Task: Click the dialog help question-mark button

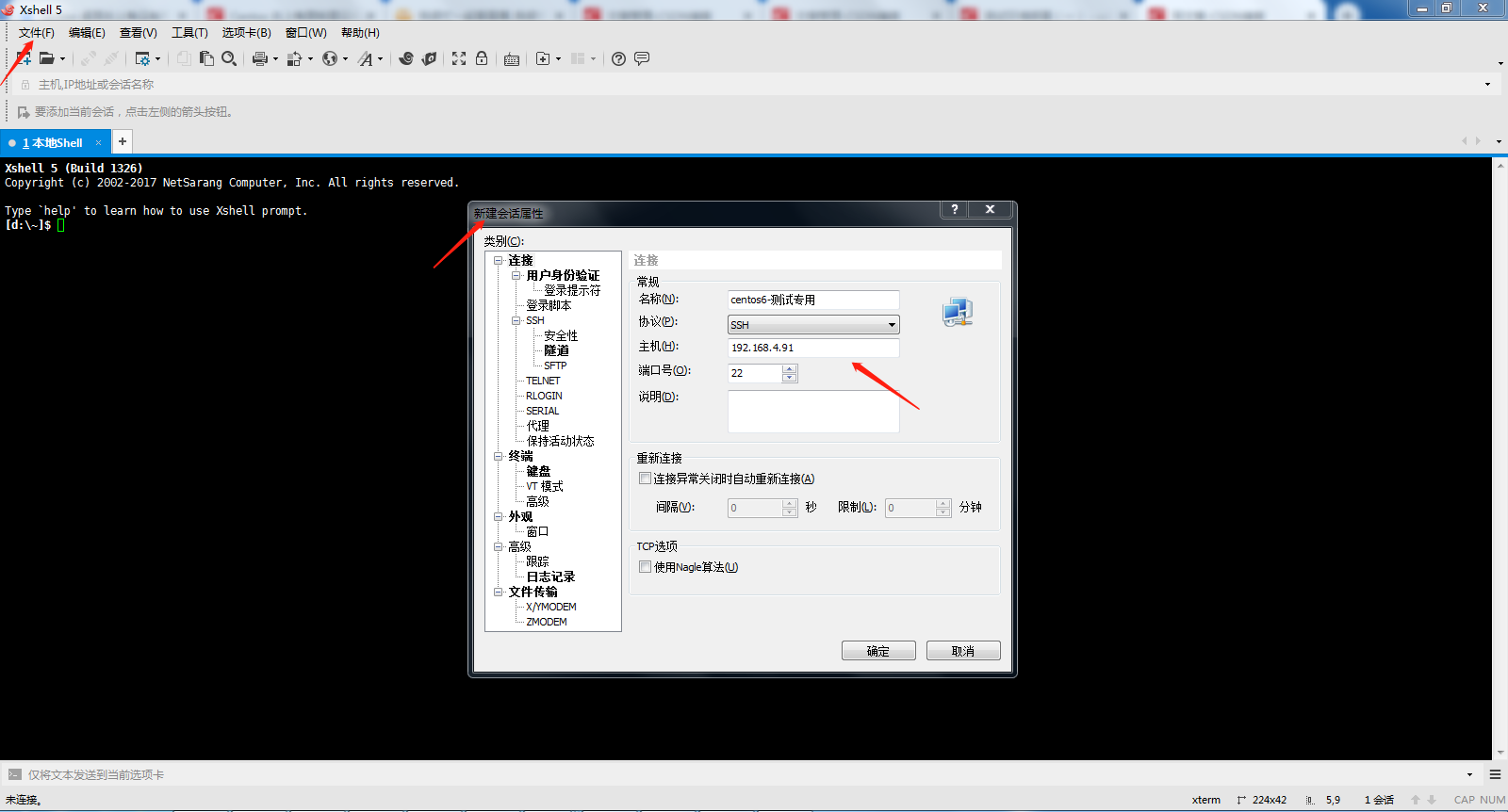Action: pyautogui.click(x=955, y=209)
